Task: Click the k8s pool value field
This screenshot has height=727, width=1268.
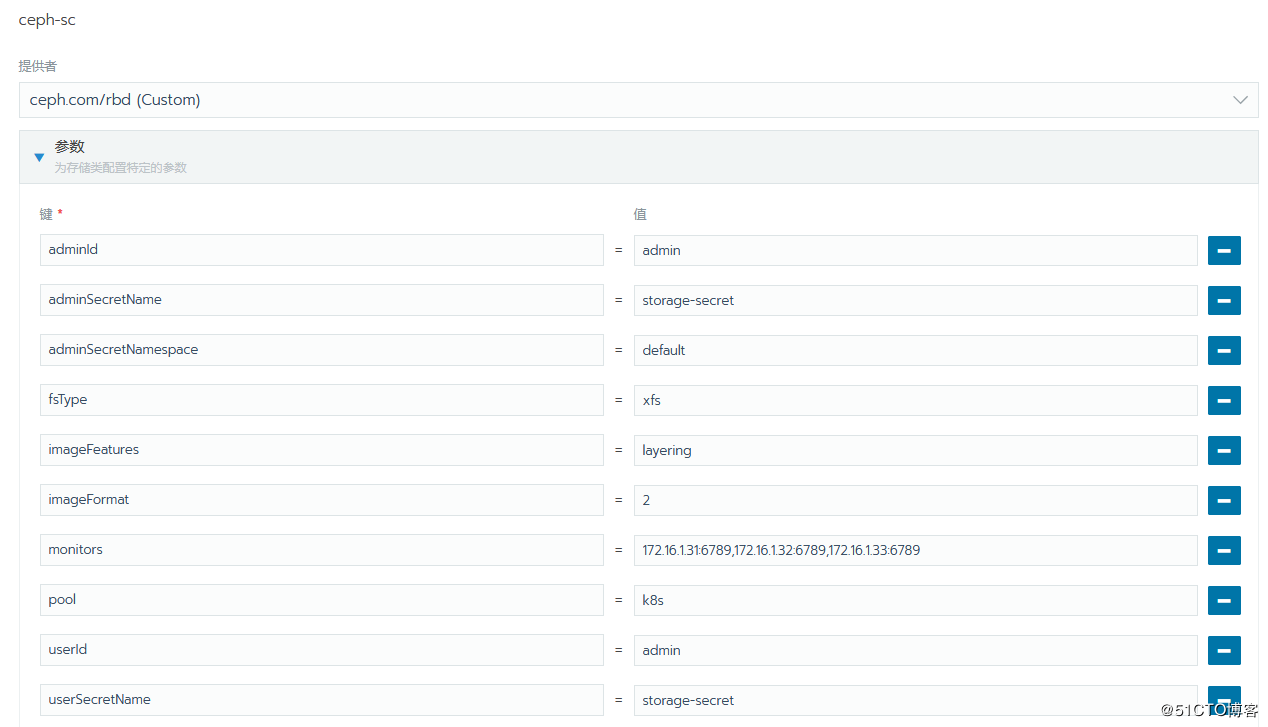Action: point(915,600)
